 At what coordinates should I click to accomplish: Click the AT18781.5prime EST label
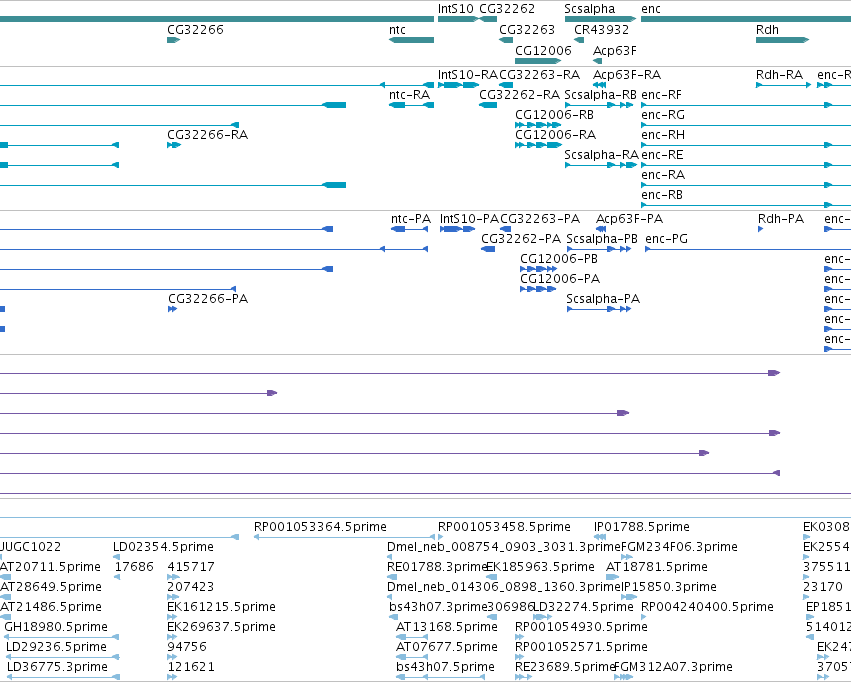[657, 567]
